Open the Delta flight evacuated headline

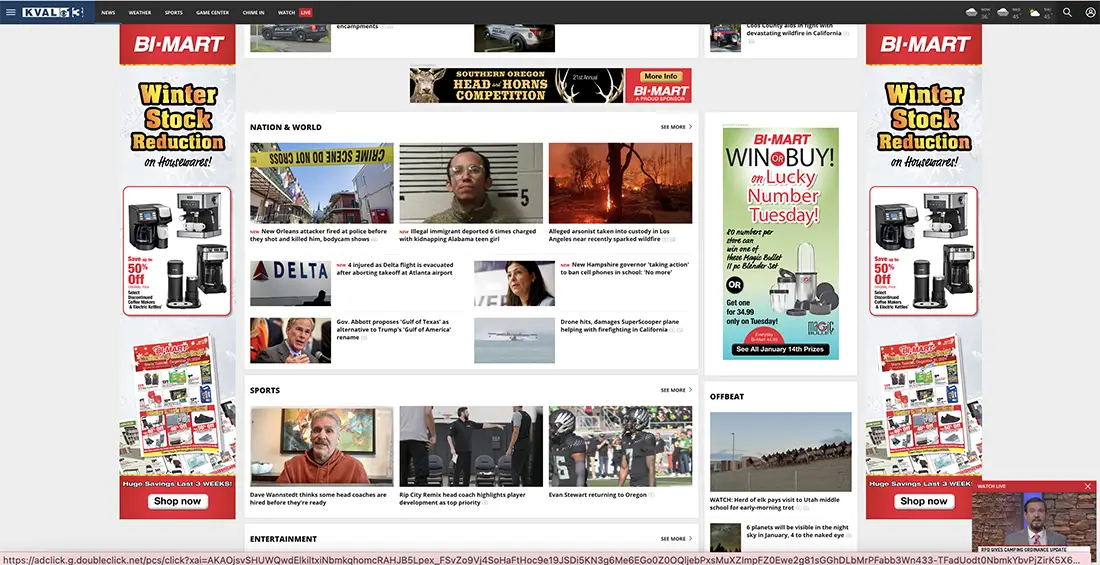395,269
